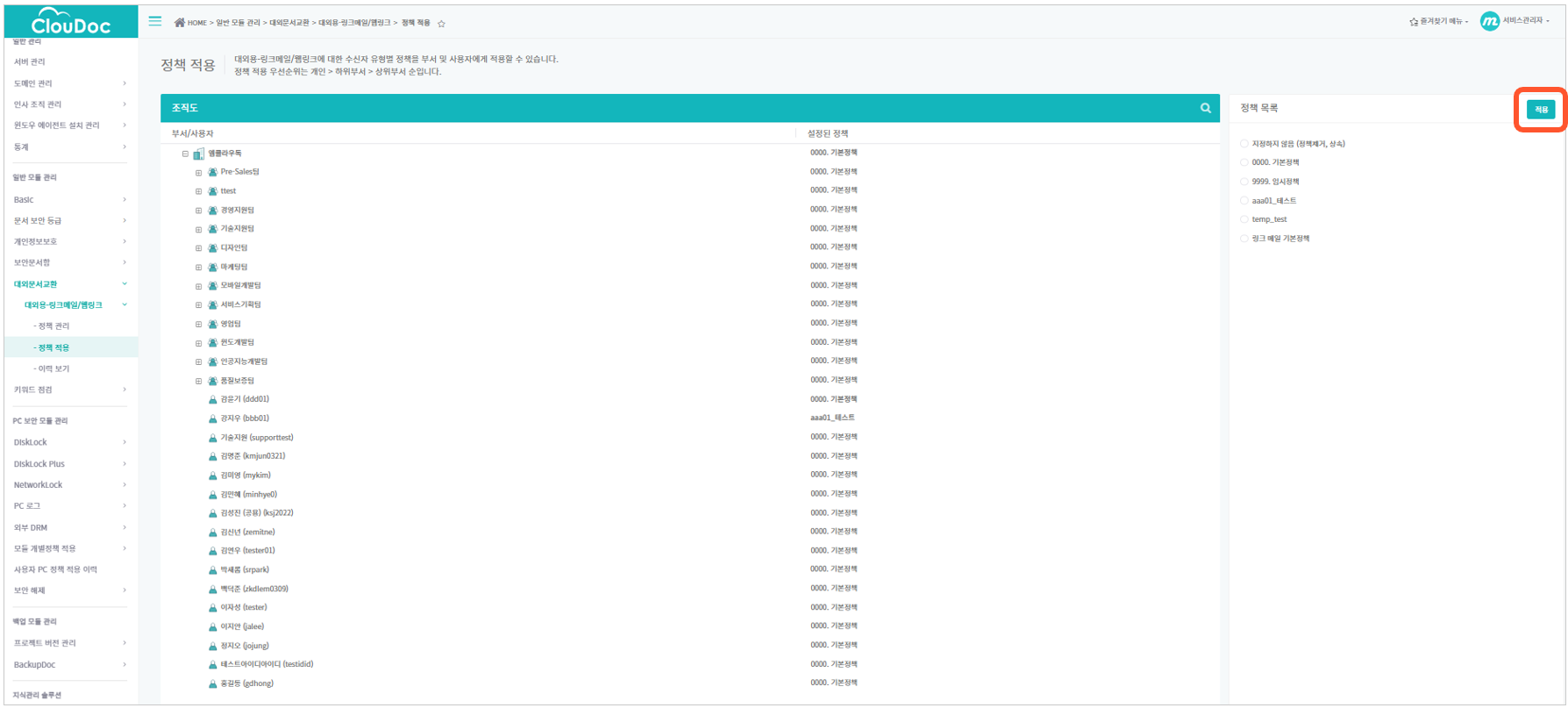Click the 부서/사용자 column header

tap(193, 134)
